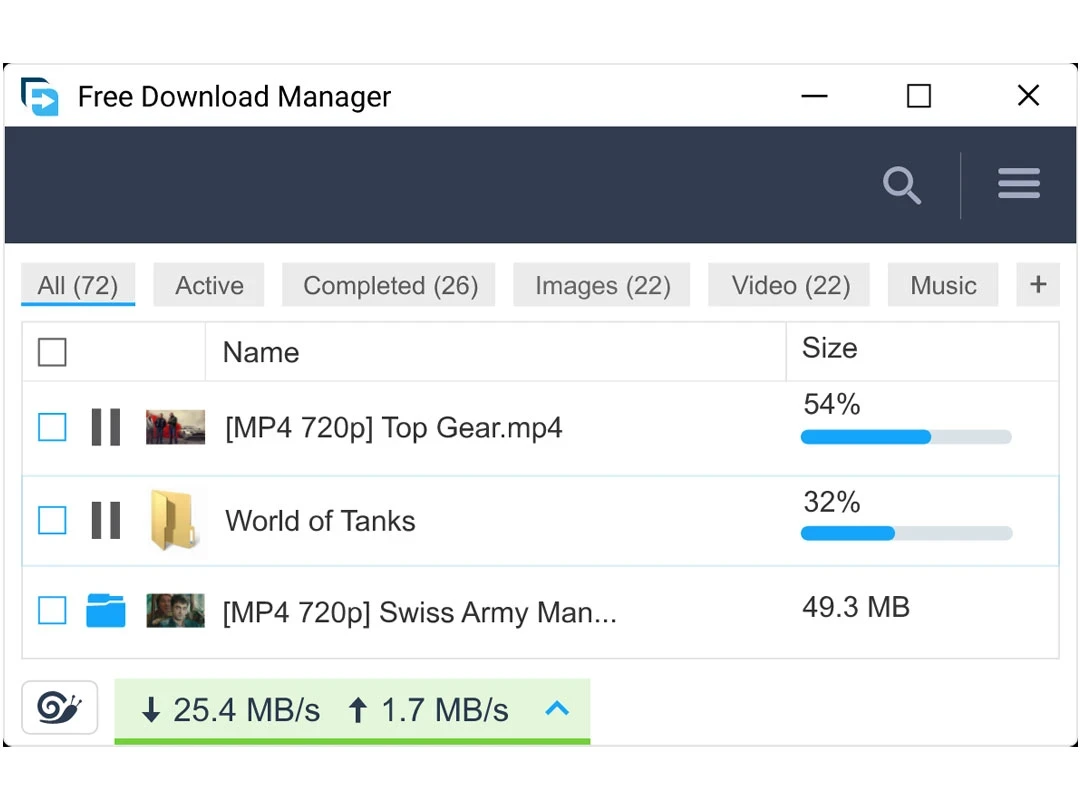Click the World of Tanks folder icon
1080x810 pixels.
[x=175, y=519]
